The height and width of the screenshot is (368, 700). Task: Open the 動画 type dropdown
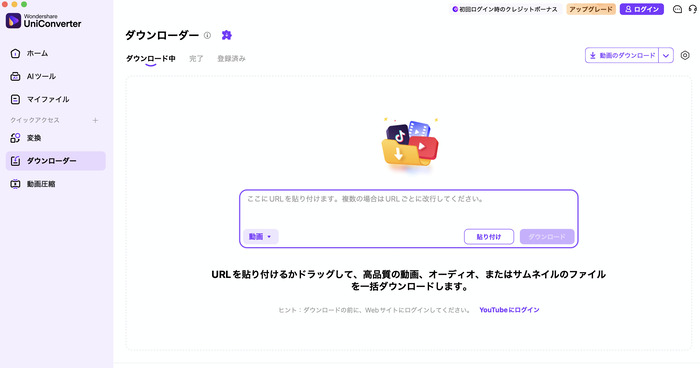coord(261,237)
